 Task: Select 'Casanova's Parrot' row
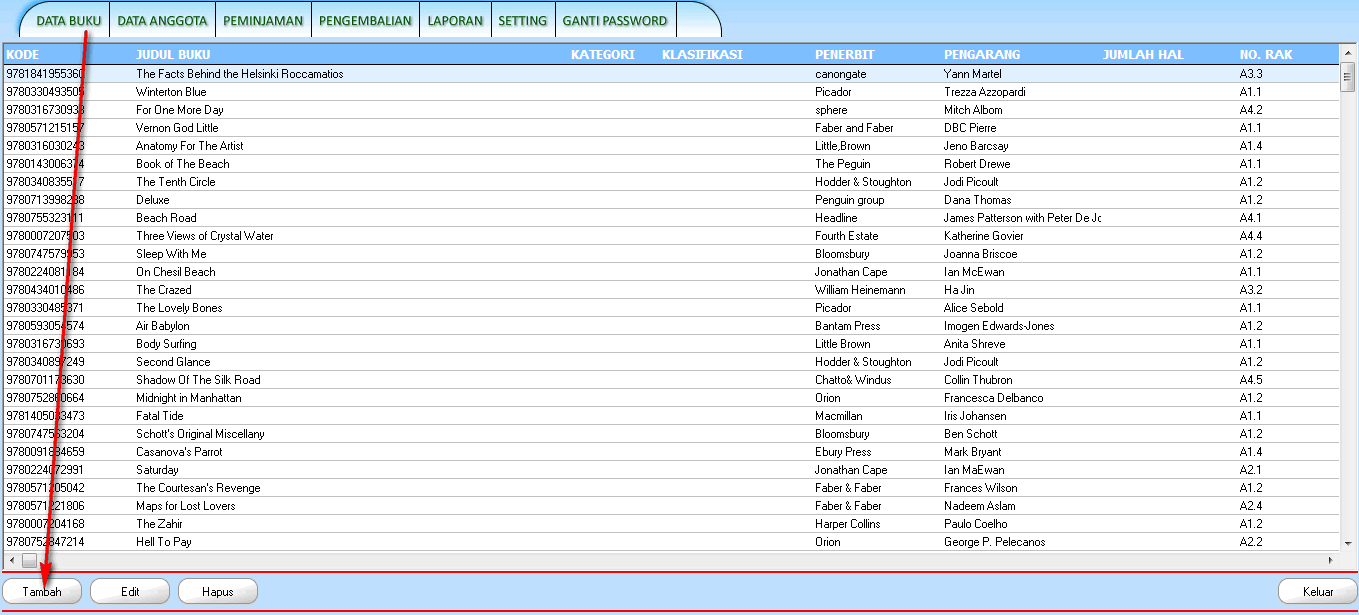click(671, 452)
